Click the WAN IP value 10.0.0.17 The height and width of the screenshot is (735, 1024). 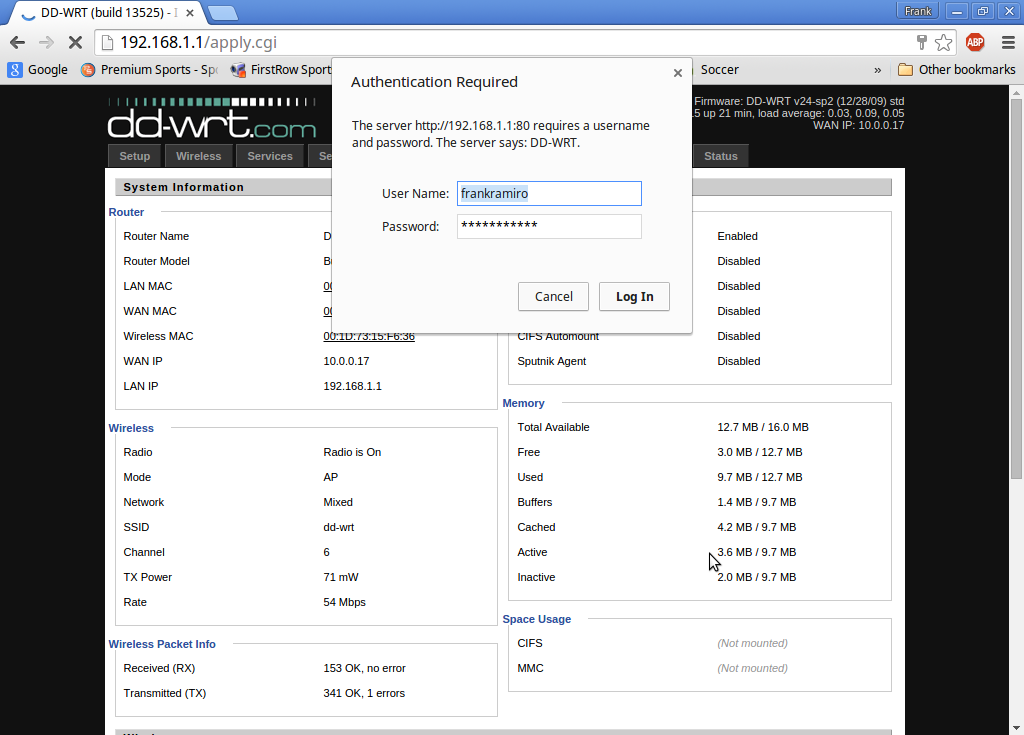[344, 361]
